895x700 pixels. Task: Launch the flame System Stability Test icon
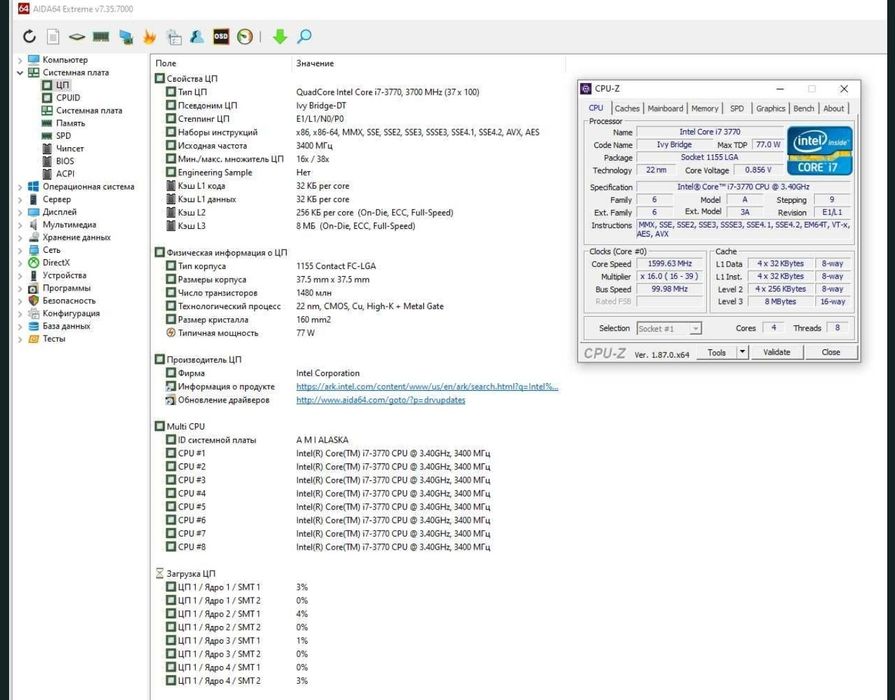click(150, 37)
